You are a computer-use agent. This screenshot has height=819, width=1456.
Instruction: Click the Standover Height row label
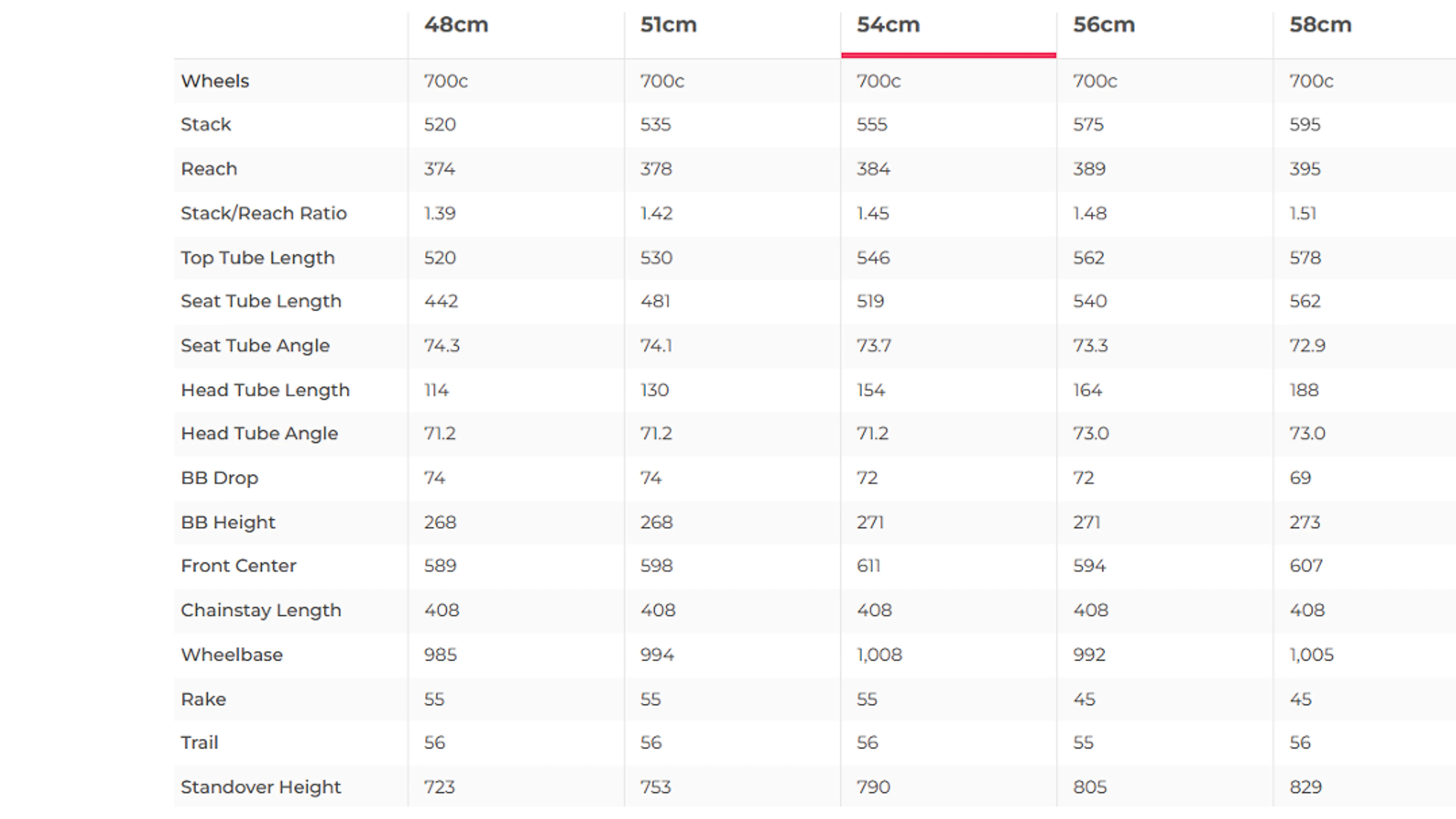click(x=261, y=787)
